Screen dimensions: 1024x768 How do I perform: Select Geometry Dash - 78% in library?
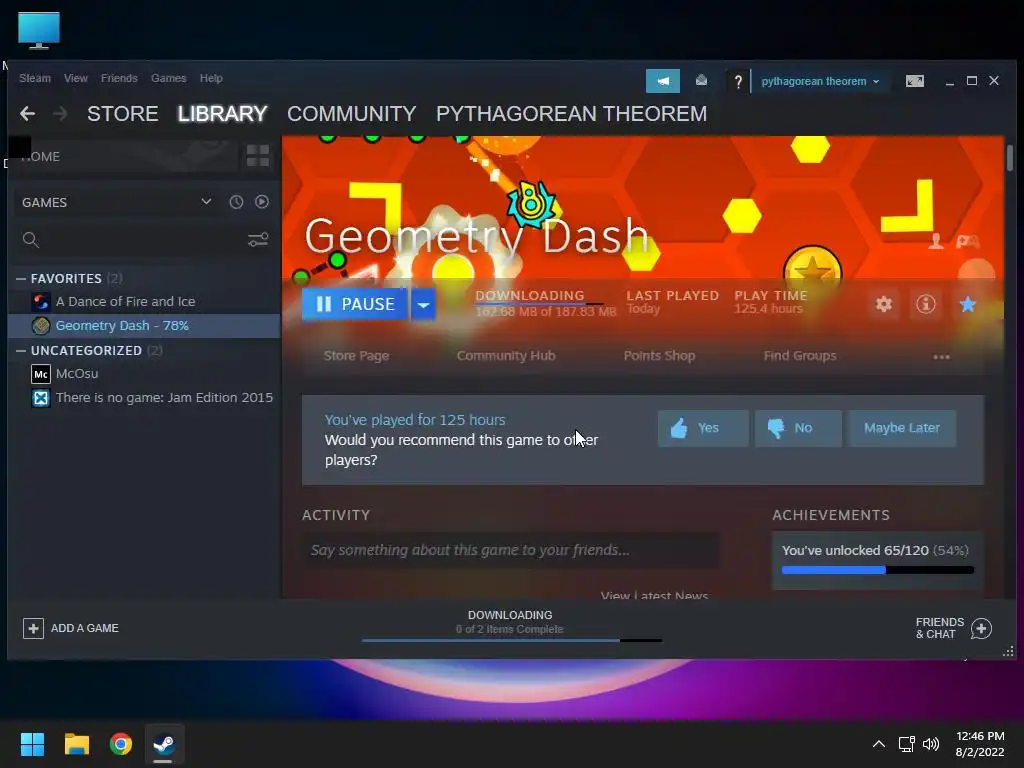point(144,326)
